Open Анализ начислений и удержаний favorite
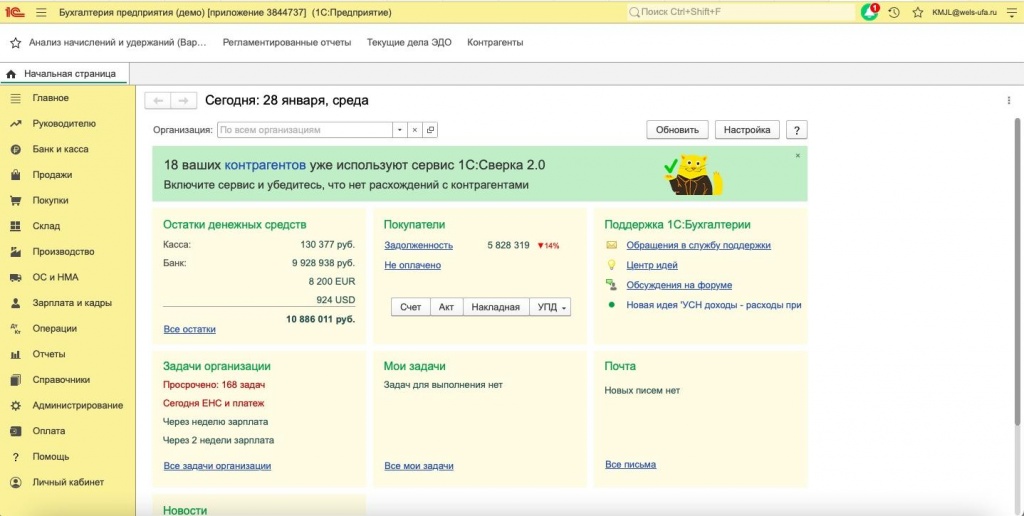The height and width of the screenshot is (516, 1024). [118, 42]
